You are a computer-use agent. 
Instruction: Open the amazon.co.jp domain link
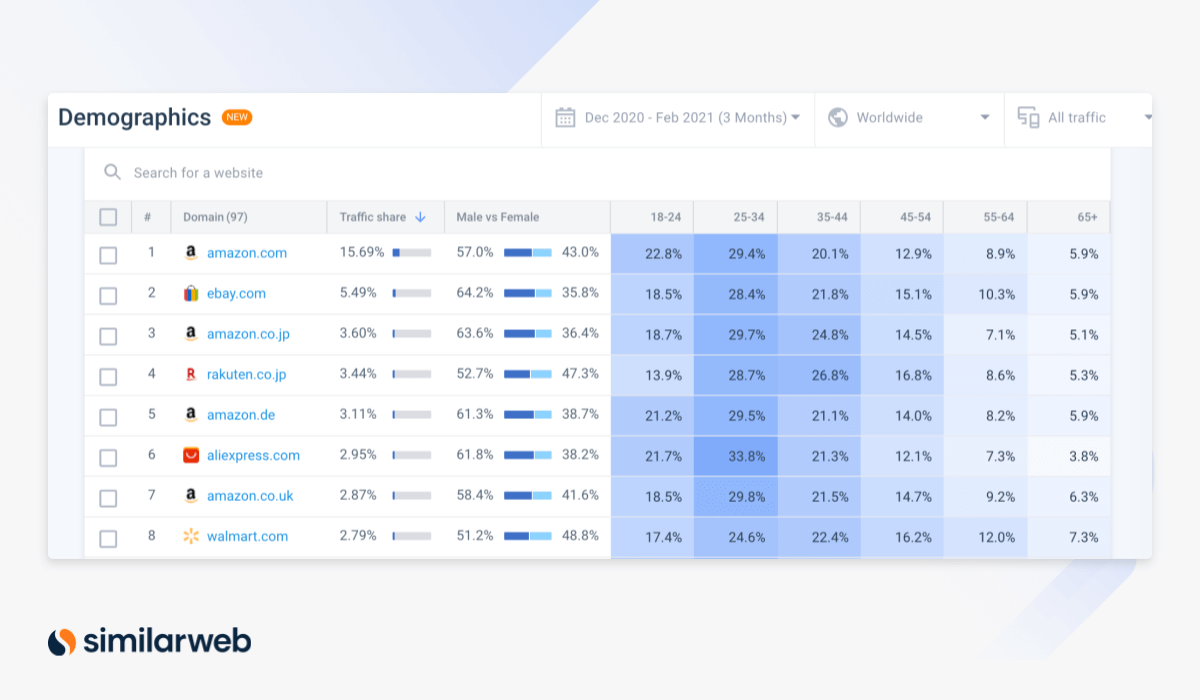click(248, 334)
